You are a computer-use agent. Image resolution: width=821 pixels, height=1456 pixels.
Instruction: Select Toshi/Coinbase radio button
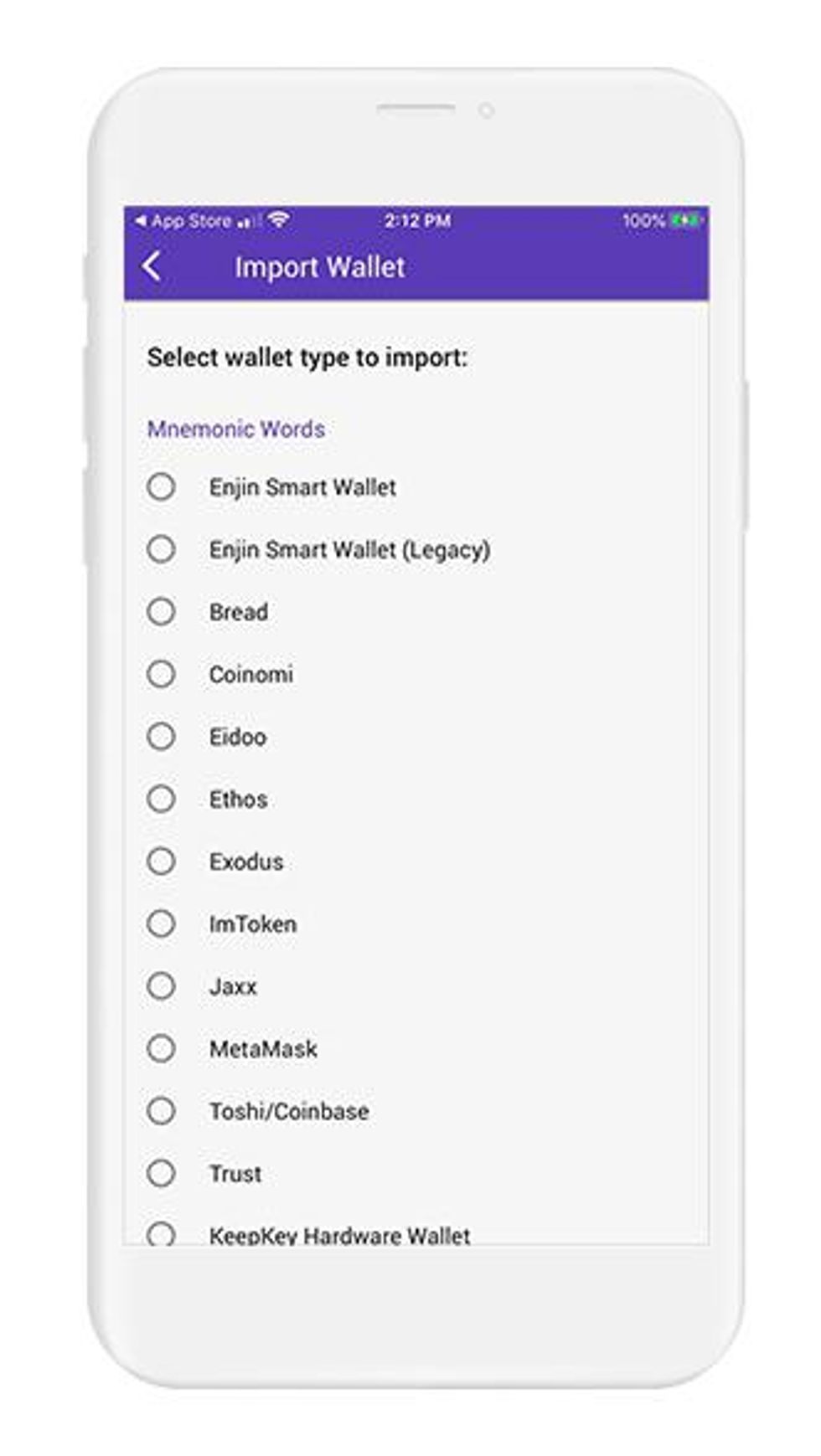click(161, 1111)
